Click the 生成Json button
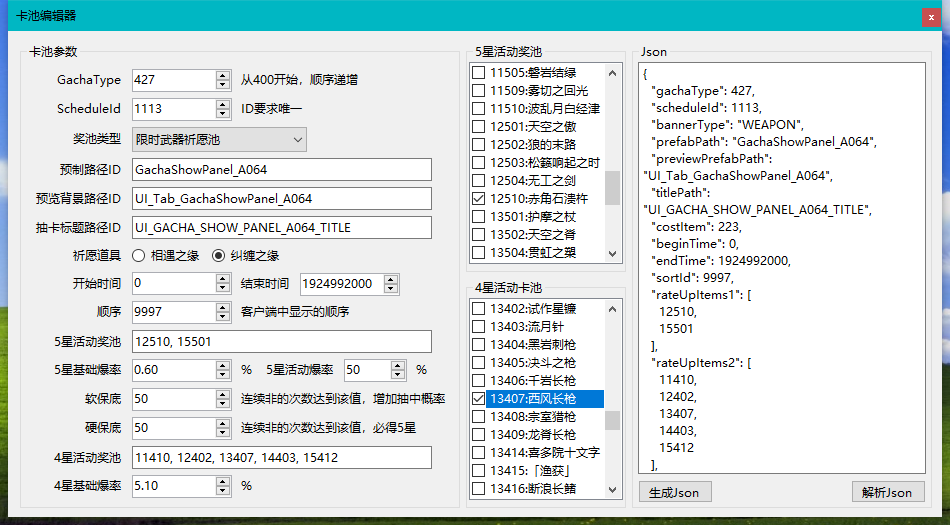 [x=675, y=492]
